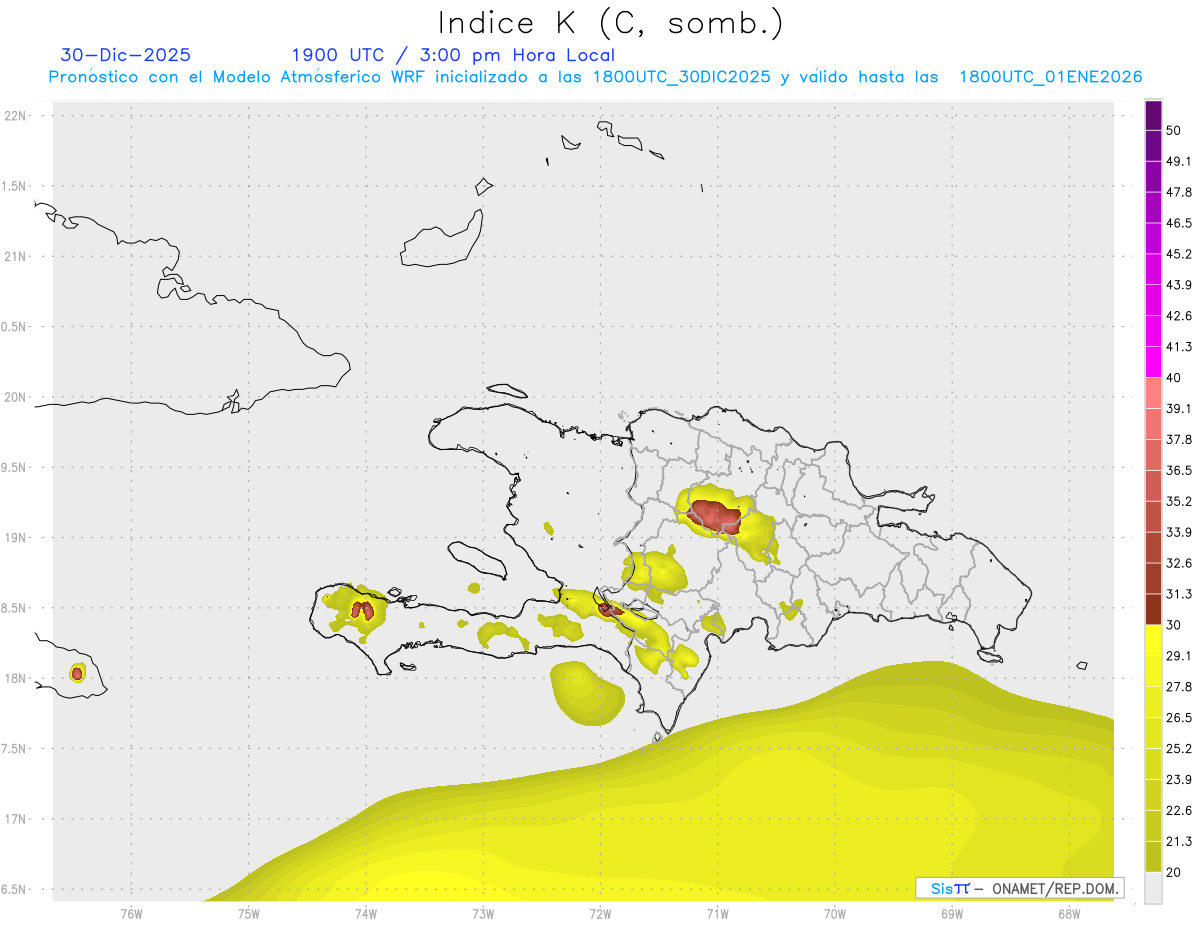Click the colorbar value "41.3"
This screenshot has width=1200, height=927.
1179,347
